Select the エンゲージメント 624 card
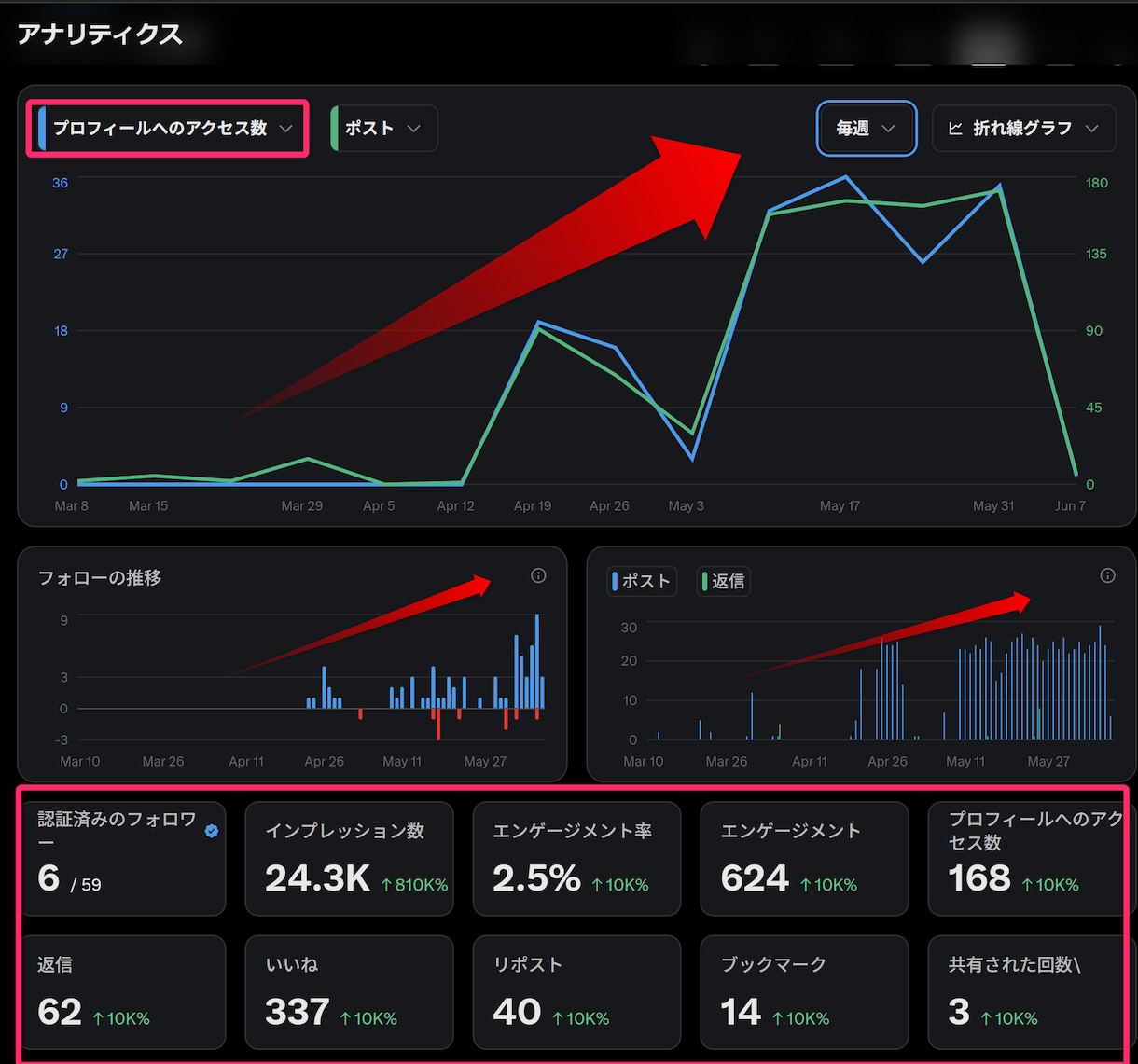The height and width of the screenshot is (1064, 1138). [x=805, y=859]
